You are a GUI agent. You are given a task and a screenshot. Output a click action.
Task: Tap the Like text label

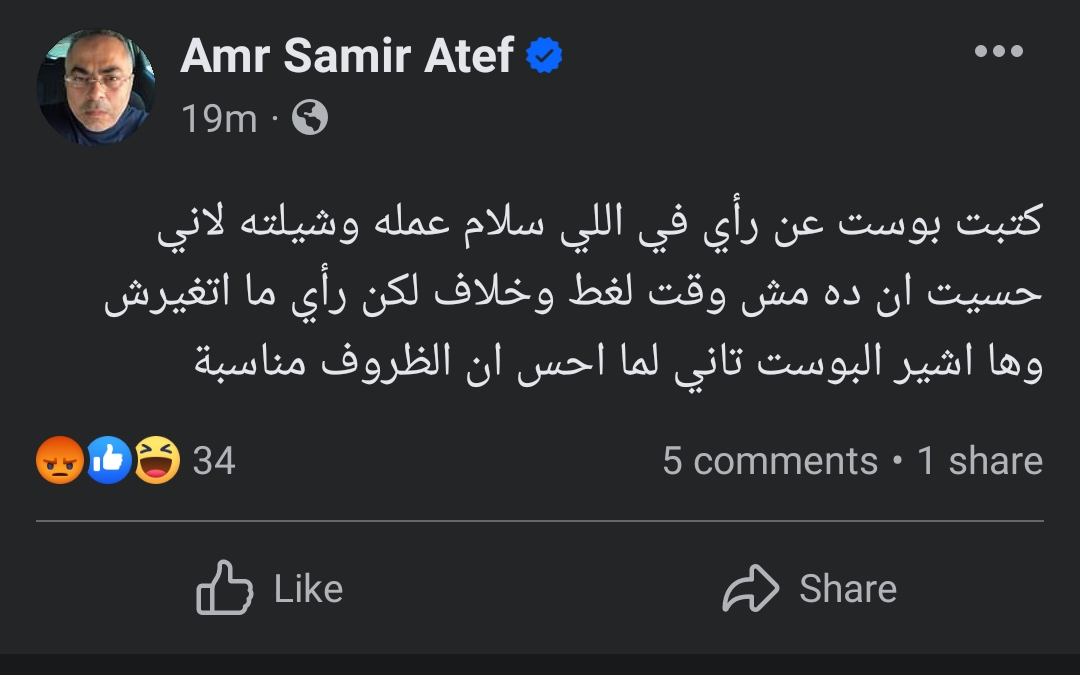tap(308, 589)
